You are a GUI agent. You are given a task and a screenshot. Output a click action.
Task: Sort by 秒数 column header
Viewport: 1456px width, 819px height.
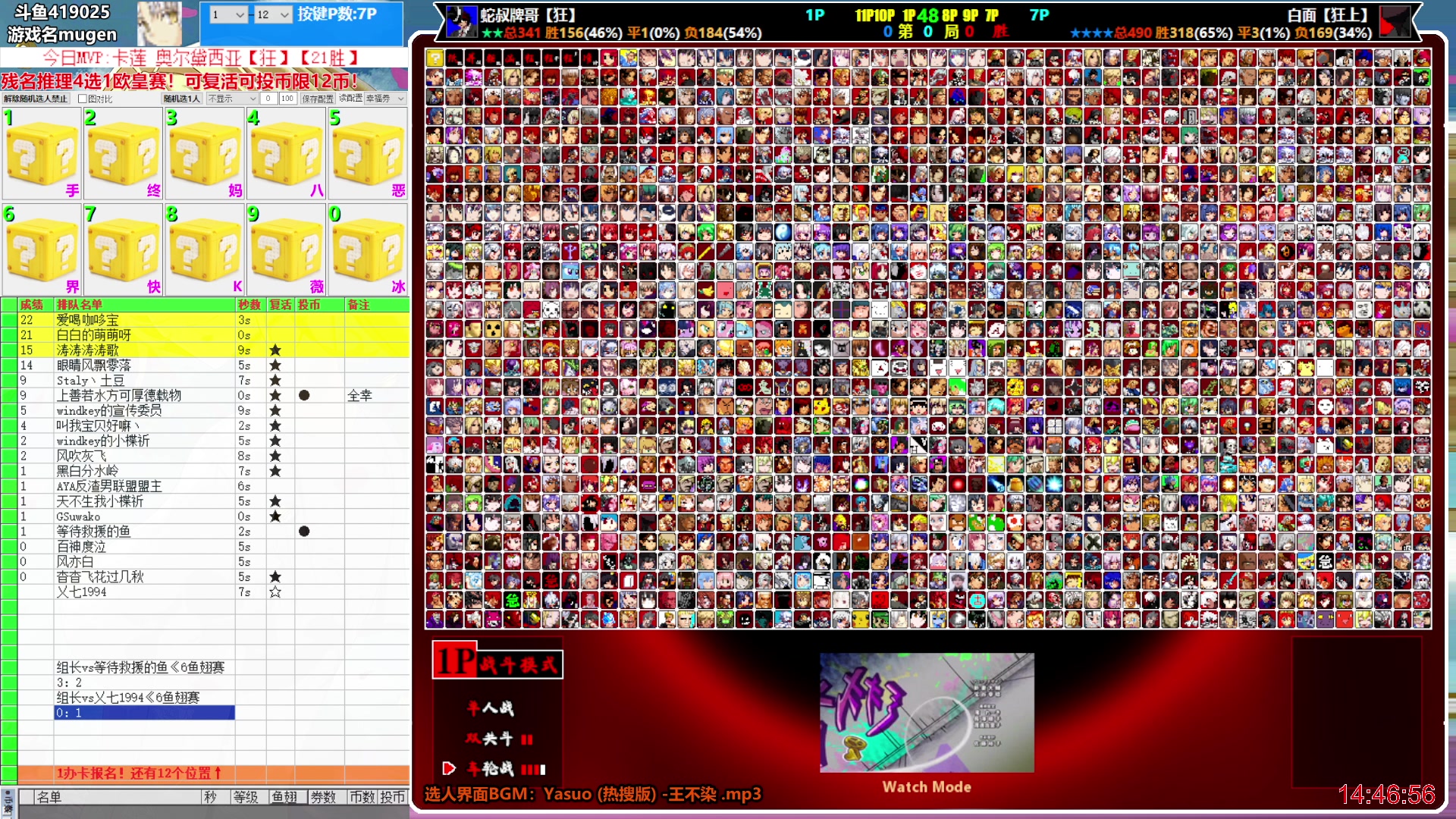pyautogui.click(x=251, y=305)
